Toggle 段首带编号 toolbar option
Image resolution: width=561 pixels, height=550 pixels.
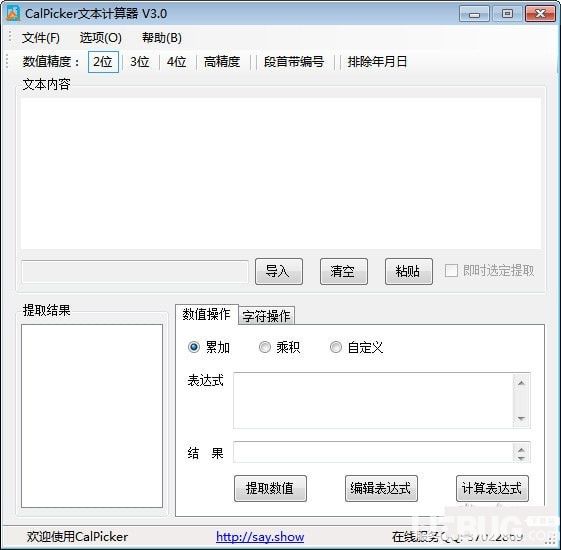294,62
